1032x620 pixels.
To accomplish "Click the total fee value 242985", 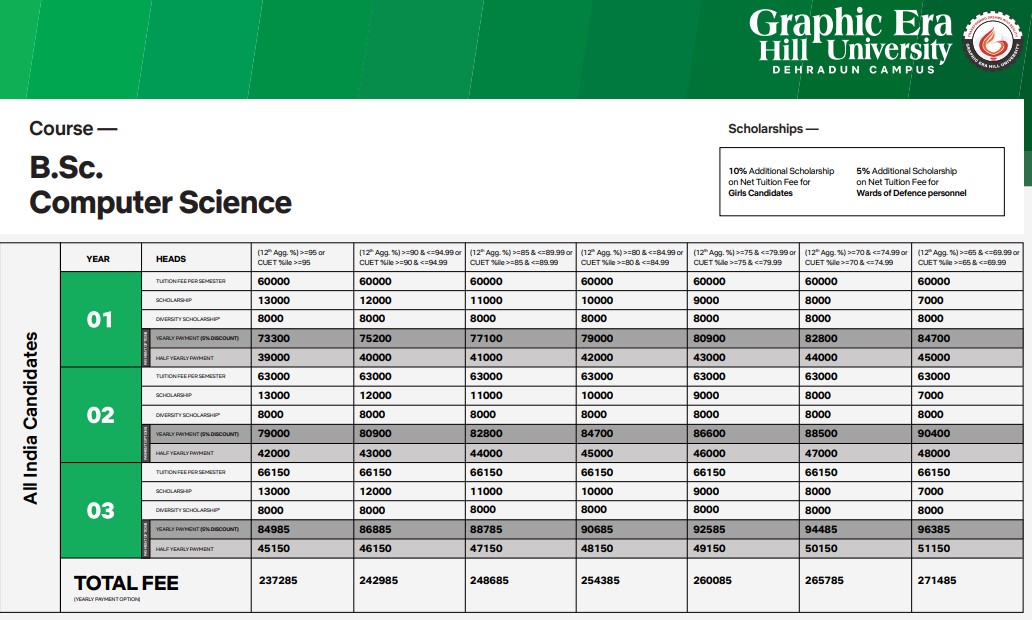I will click(x=378, y=581).
